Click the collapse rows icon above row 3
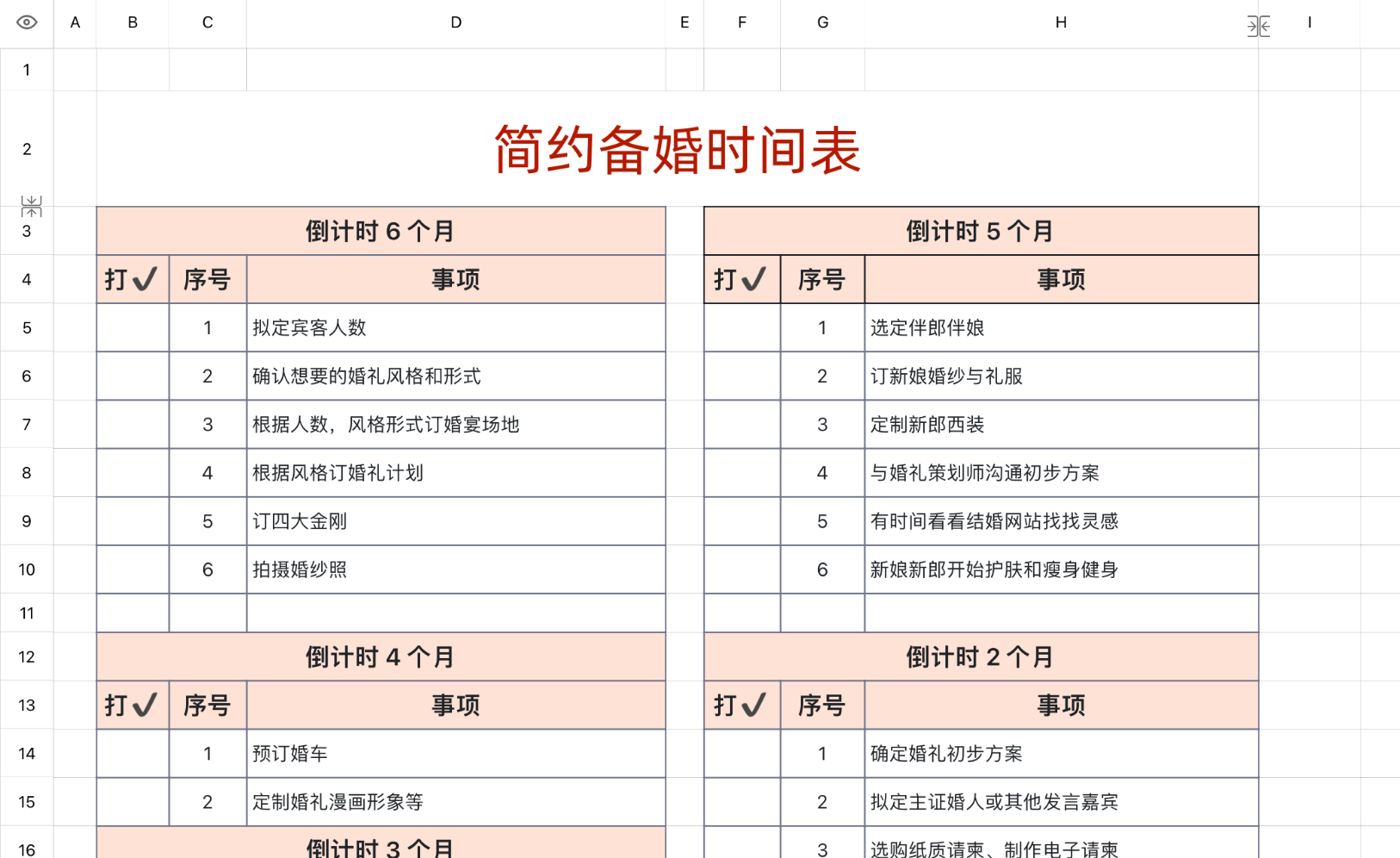1400x858 pixels. (31, 206)
